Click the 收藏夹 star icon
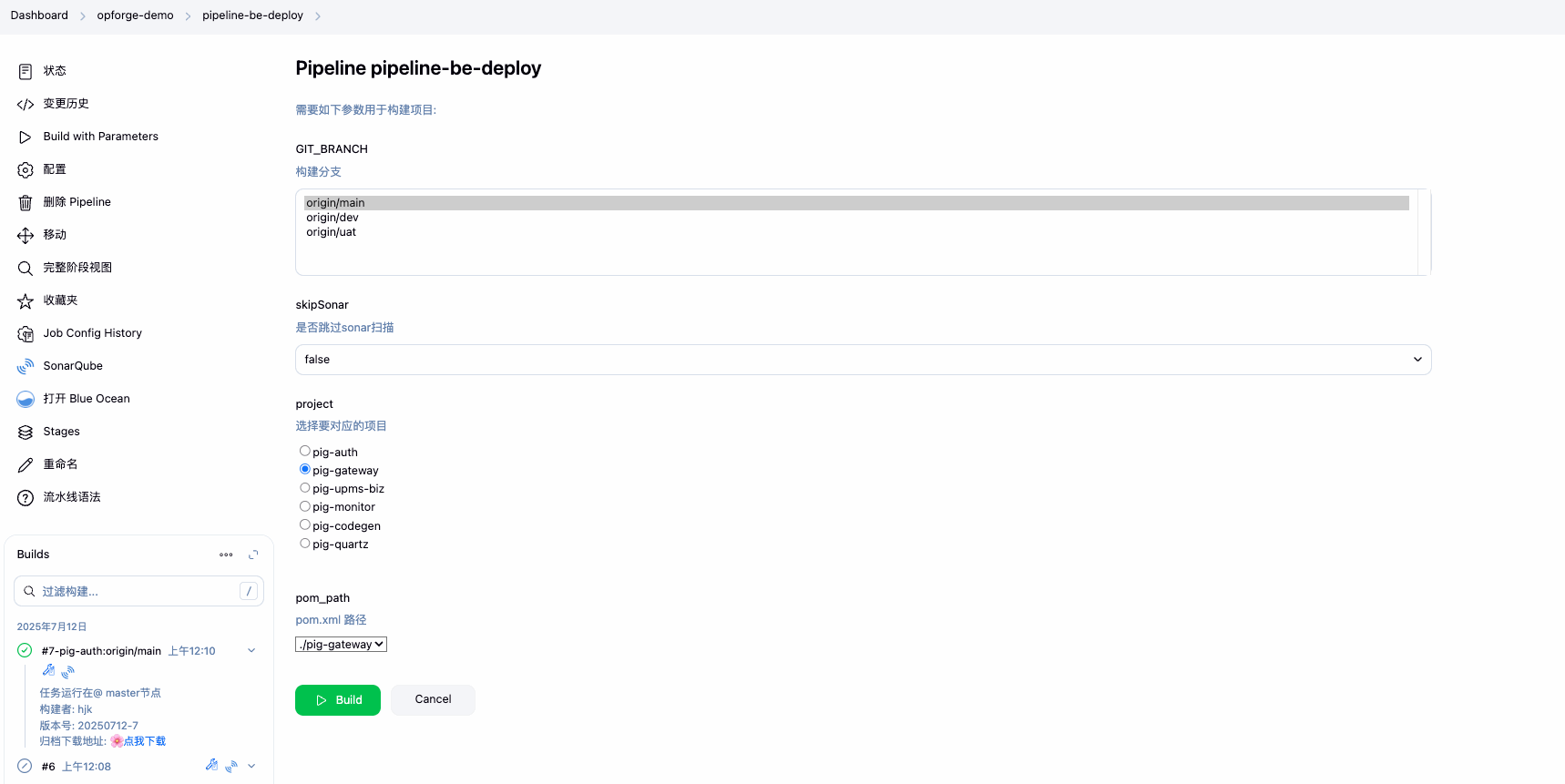This screenshot has width=1565, height=784. pos(26,300)
